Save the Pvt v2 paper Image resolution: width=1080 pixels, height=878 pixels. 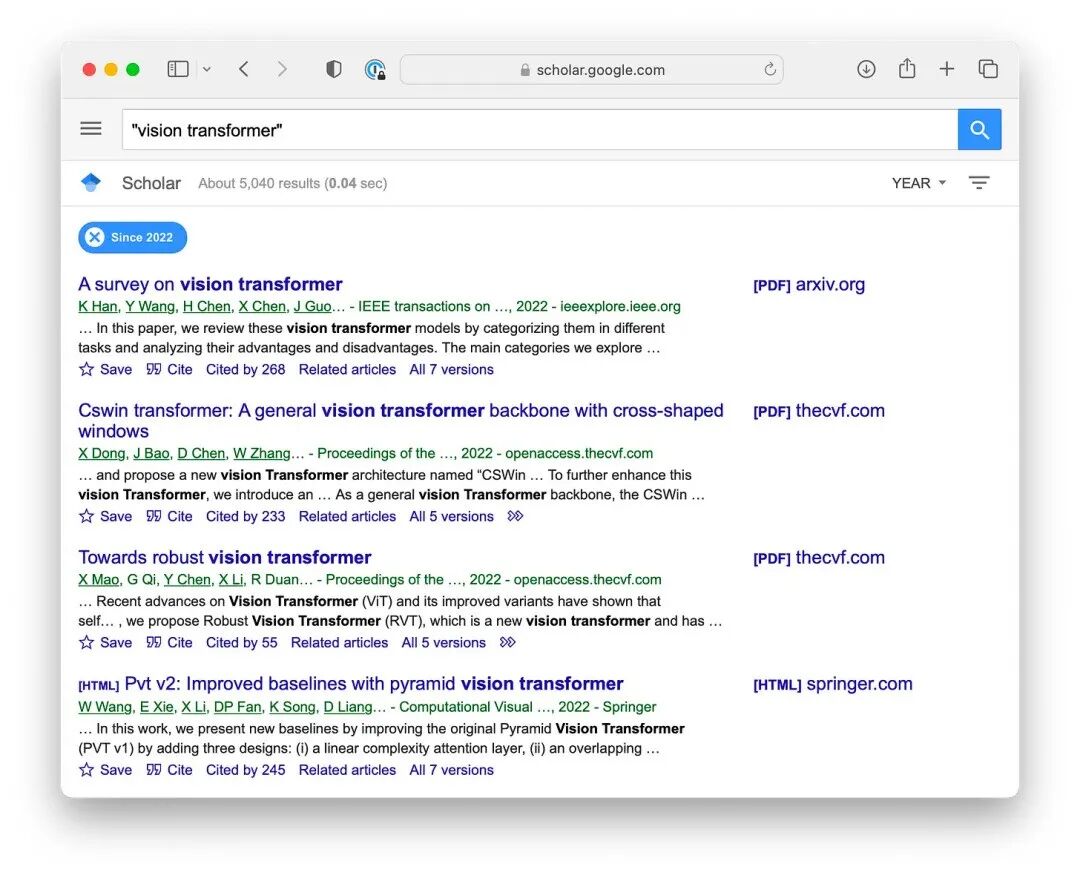[105, 769]
